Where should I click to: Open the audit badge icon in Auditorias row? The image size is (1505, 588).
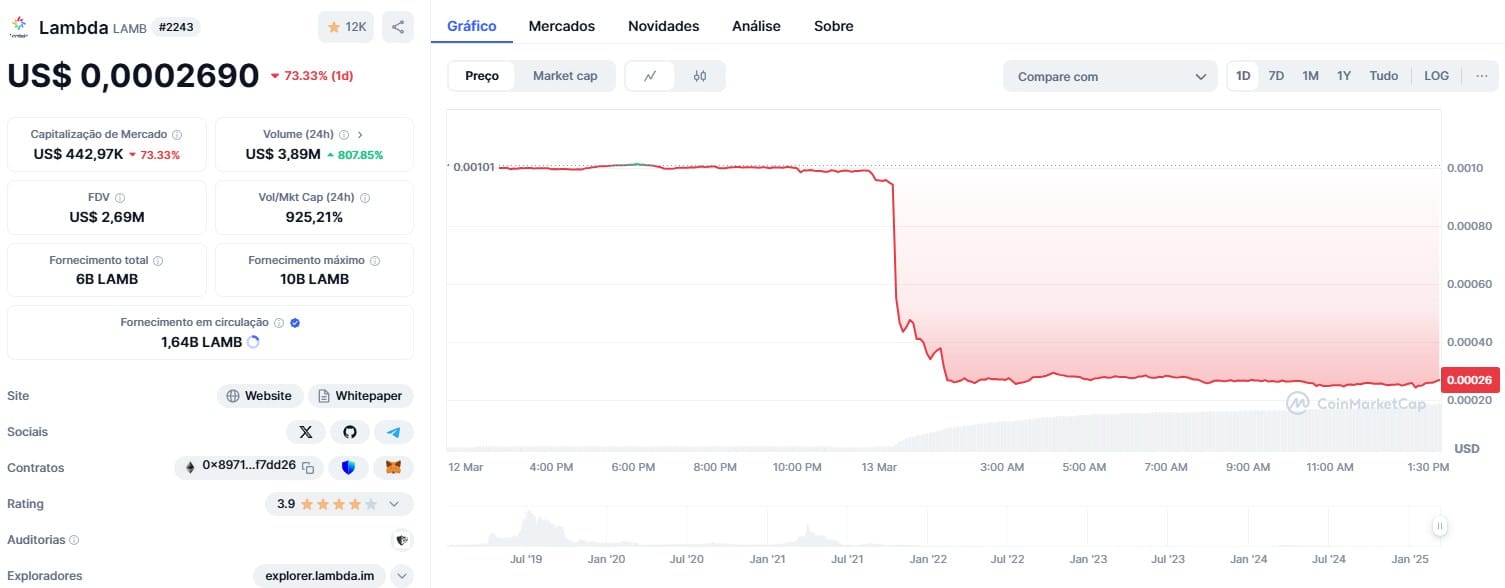(401, 540)
